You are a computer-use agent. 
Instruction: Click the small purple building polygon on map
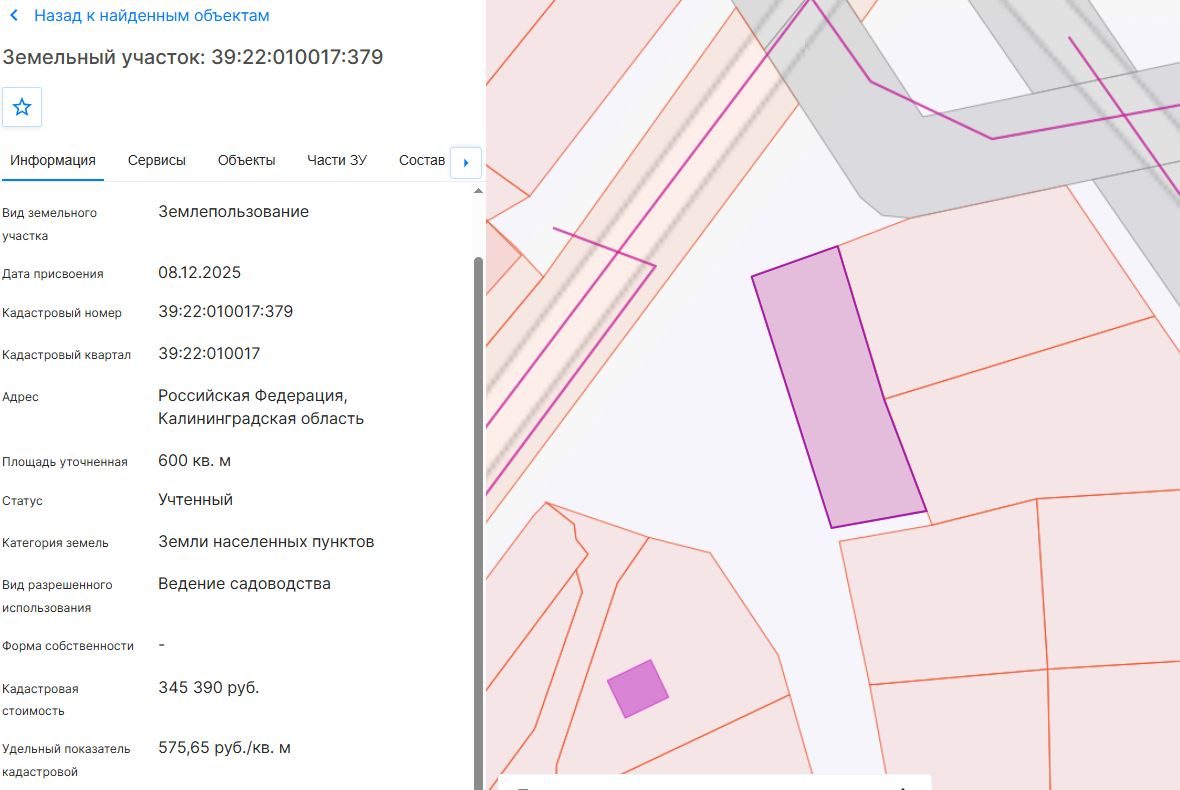click(637, 688)
